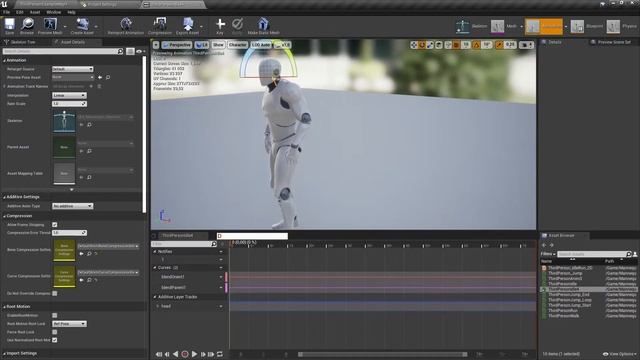Open the Retarget Animation tool
Viewport: 640px width, 360px height.
[x=126, y=26]
